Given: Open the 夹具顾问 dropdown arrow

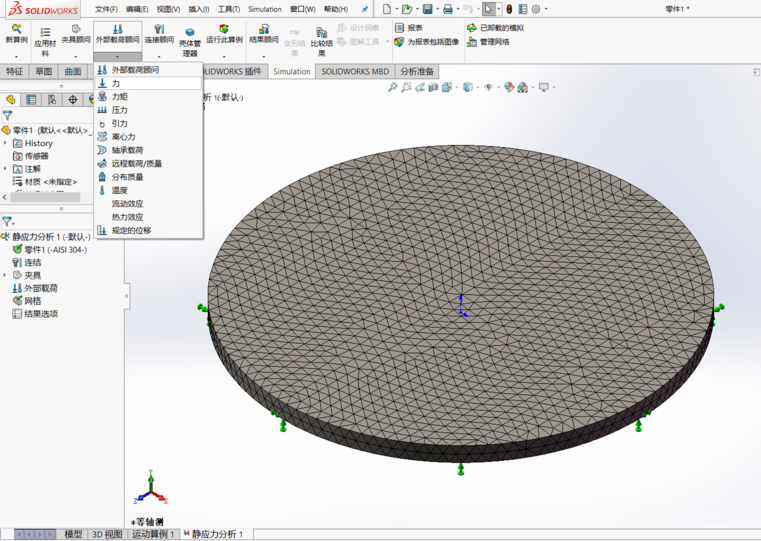Looking at the screenshot, I should (76, 56).
